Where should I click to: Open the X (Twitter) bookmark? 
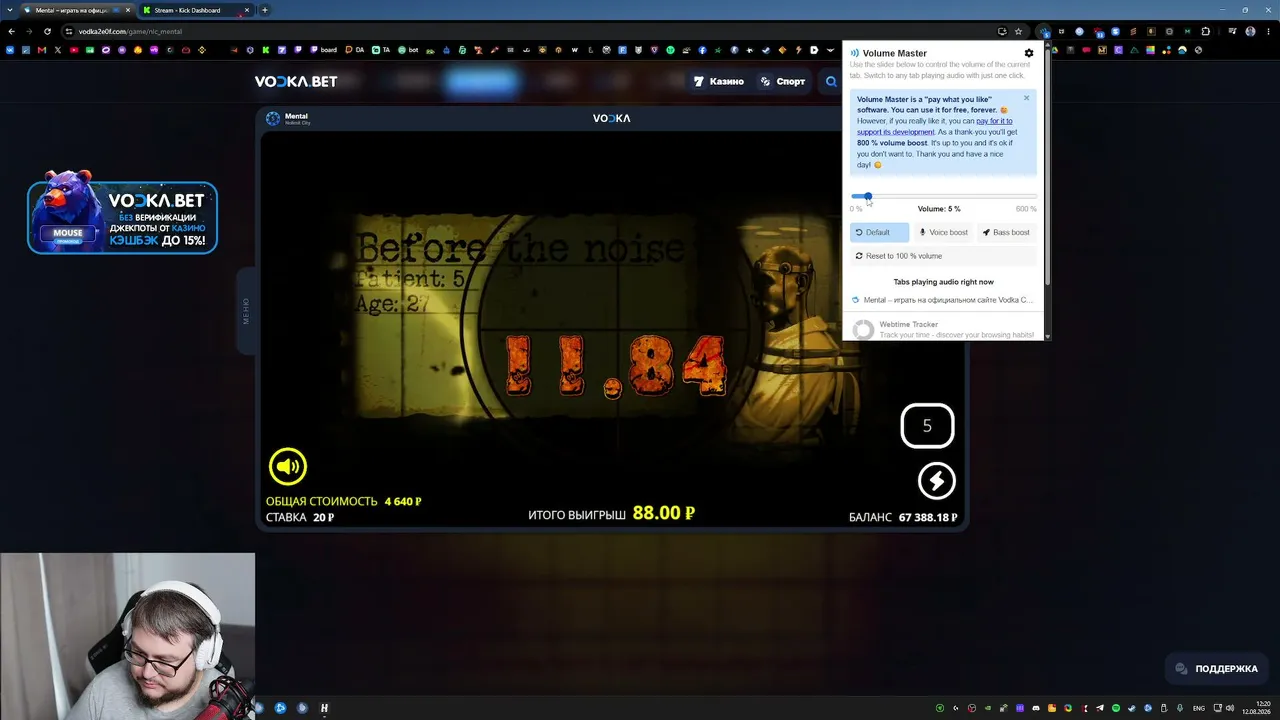[x=58, y=50]
